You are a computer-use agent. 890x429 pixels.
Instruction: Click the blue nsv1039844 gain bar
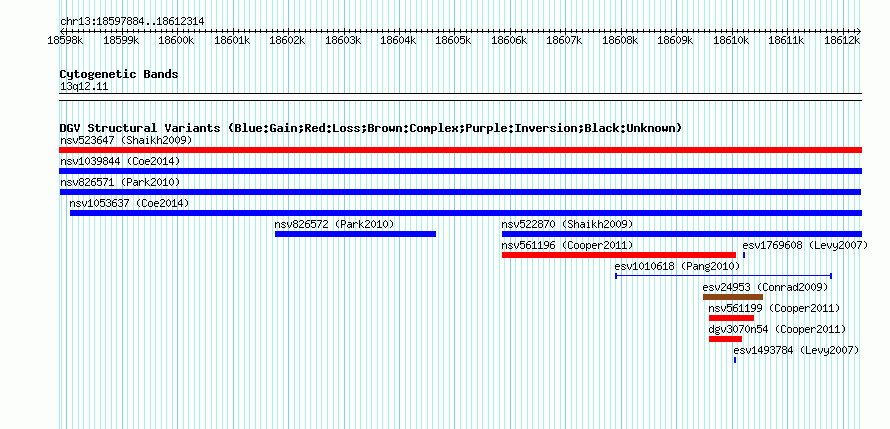pos(460,171)
